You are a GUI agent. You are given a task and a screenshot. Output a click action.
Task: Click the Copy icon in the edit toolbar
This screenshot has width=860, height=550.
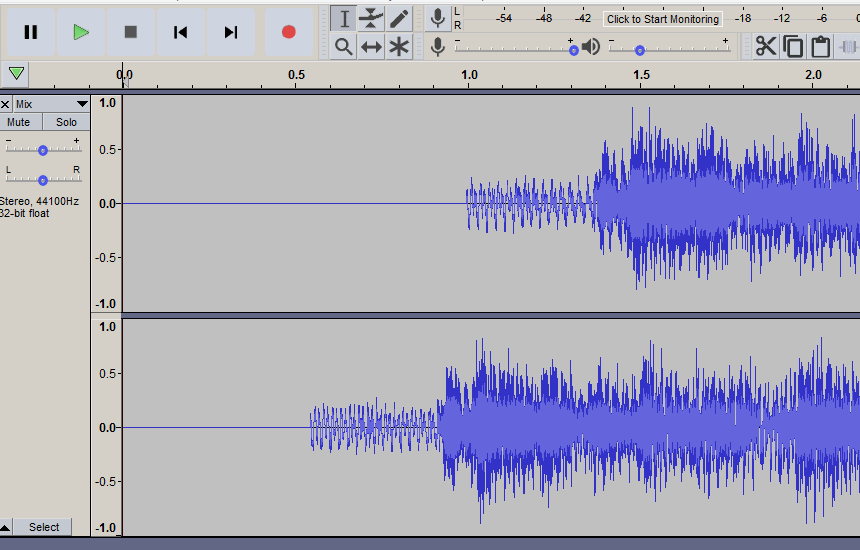794,46
